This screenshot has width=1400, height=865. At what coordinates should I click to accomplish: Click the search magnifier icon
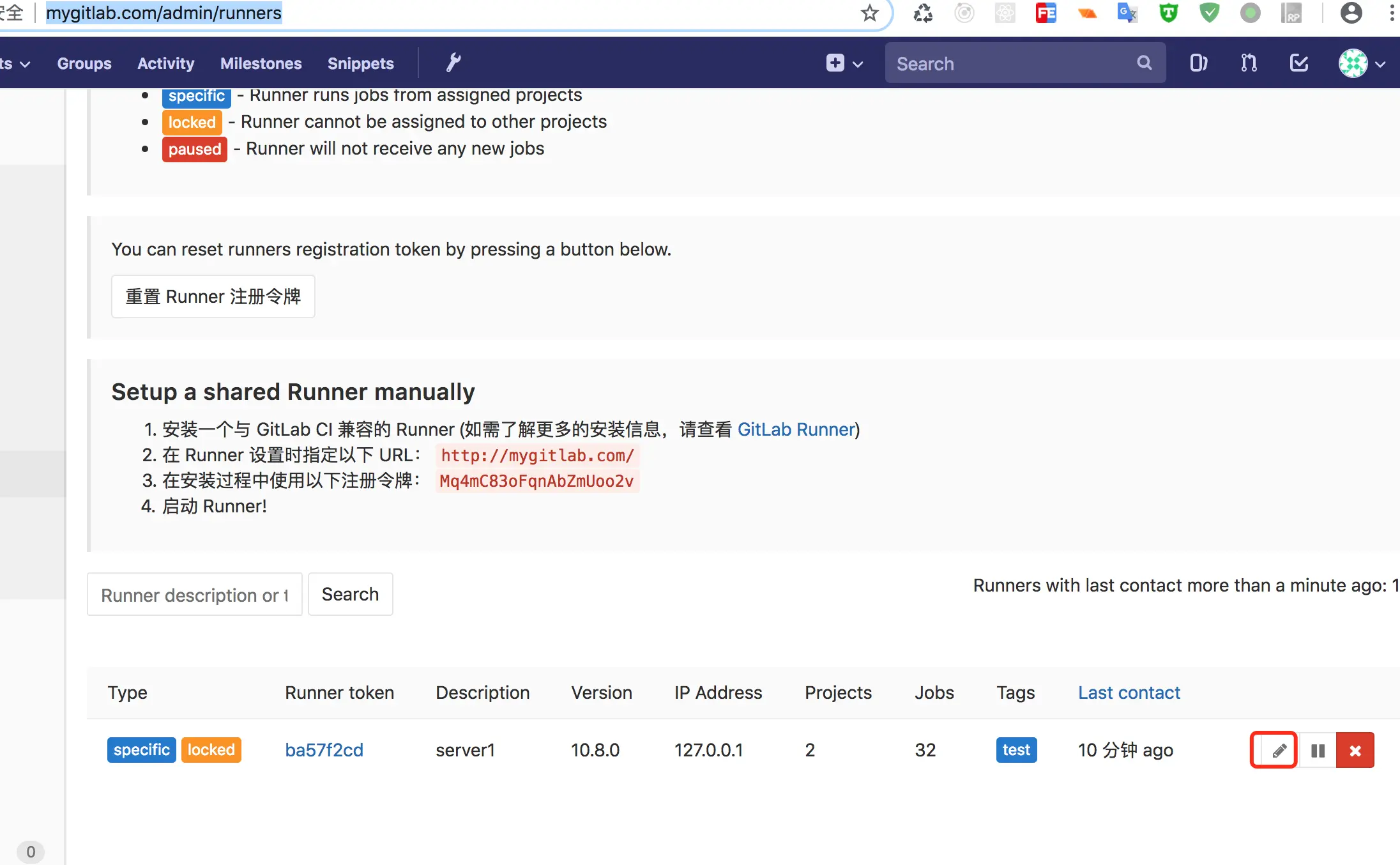coord(1145,63)
